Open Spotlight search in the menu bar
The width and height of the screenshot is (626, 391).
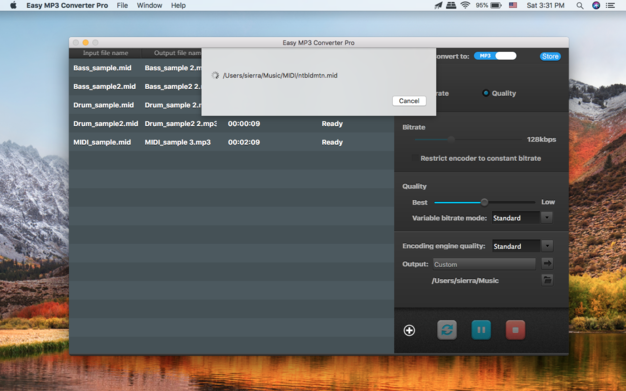coord(580,6)
